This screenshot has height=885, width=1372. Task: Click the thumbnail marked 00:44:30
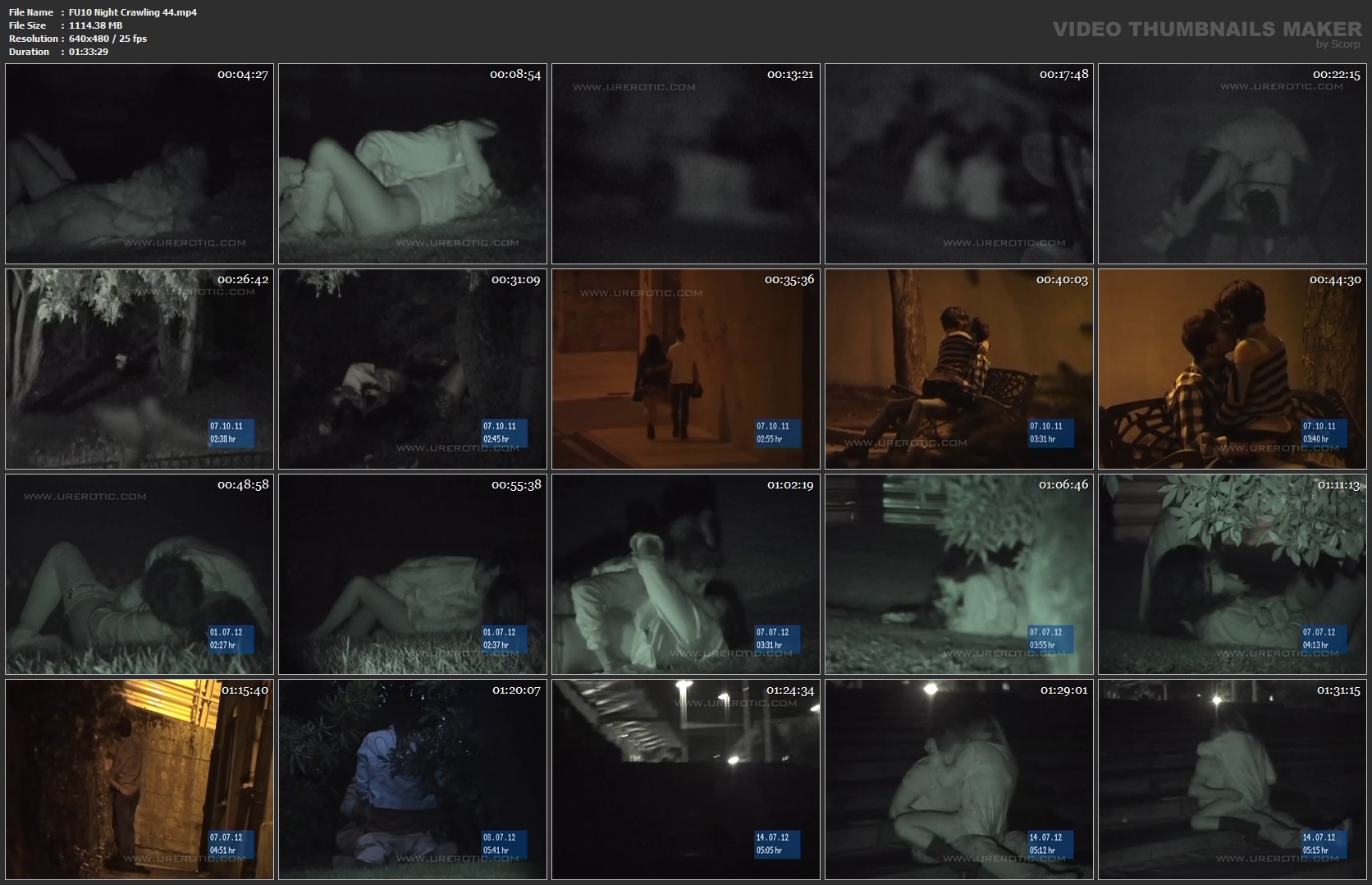coord(1232,369)
